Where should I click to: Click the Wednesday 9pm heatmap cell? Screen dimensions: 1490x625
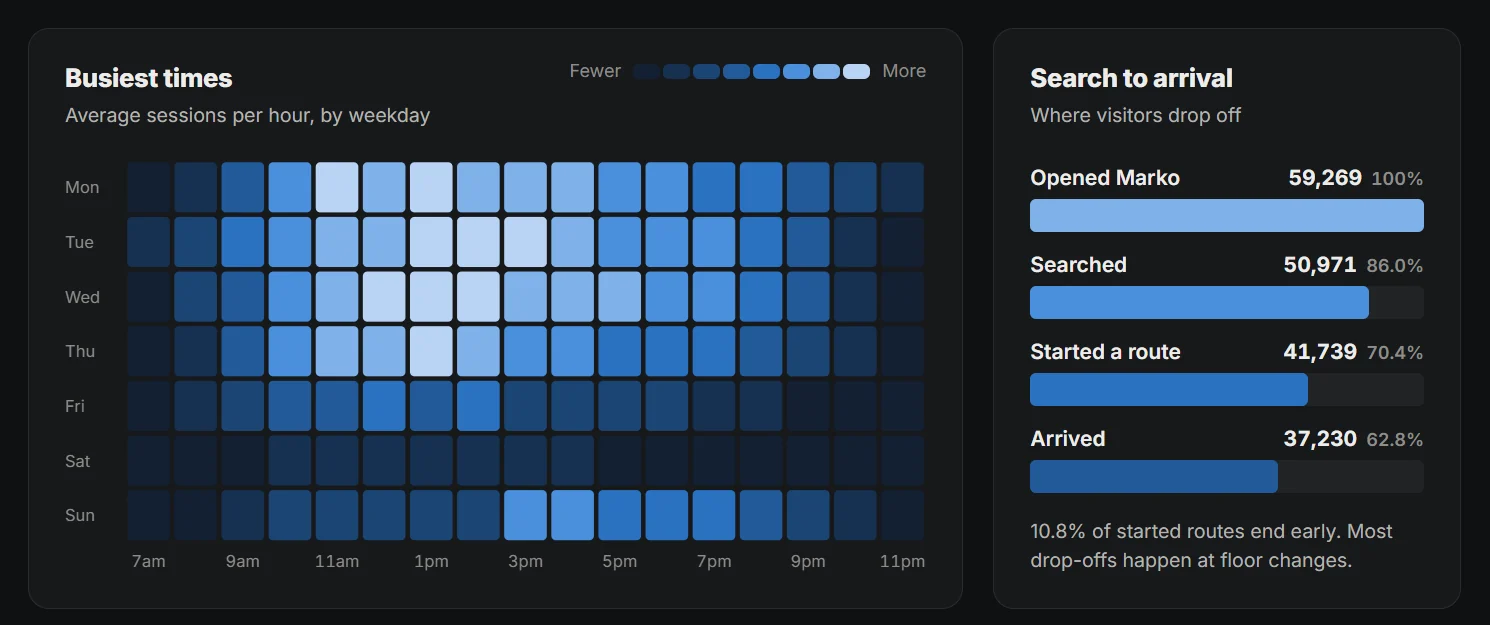pyautogui.click(x=808, y=296)
